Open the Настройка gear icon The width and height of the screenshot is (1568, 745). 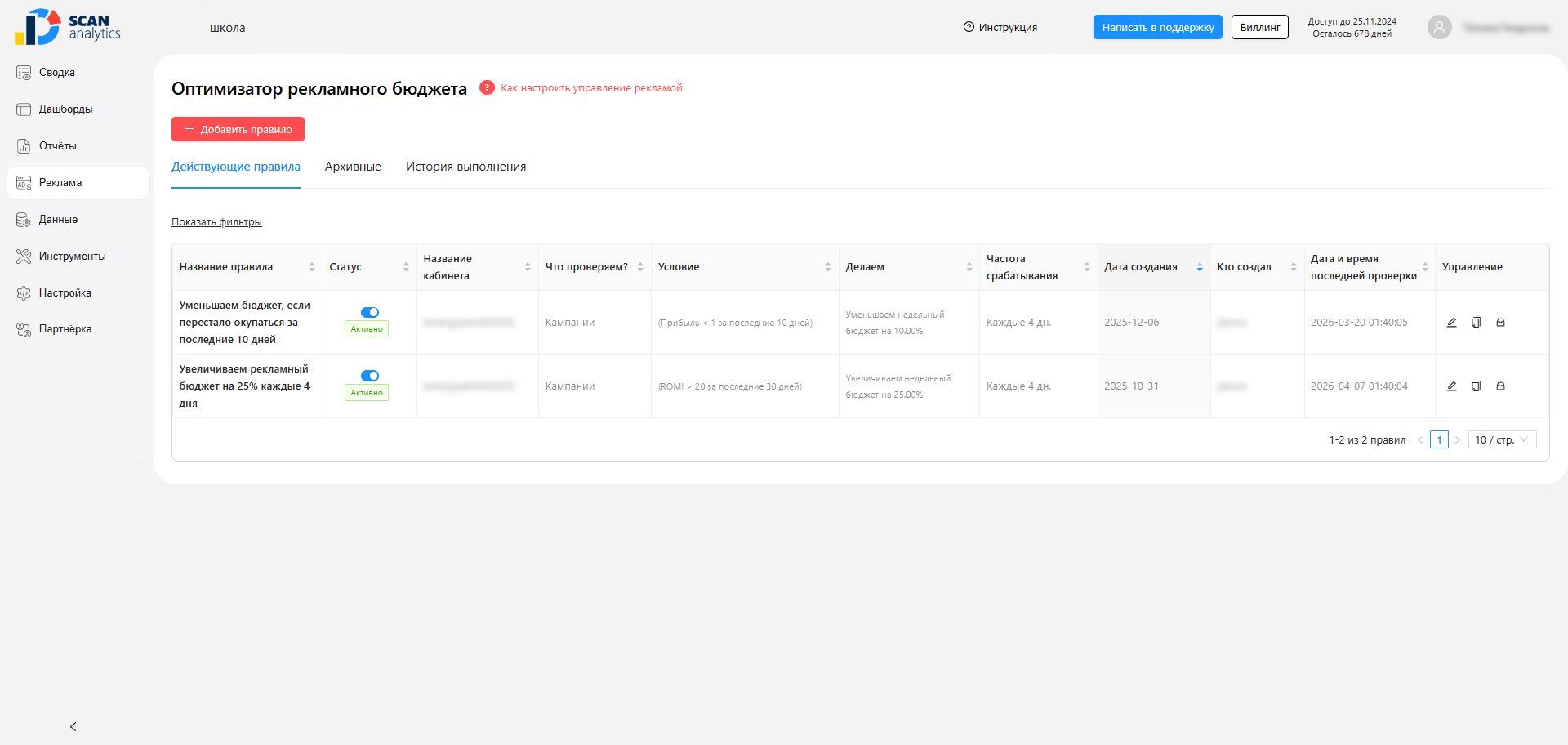24,293
